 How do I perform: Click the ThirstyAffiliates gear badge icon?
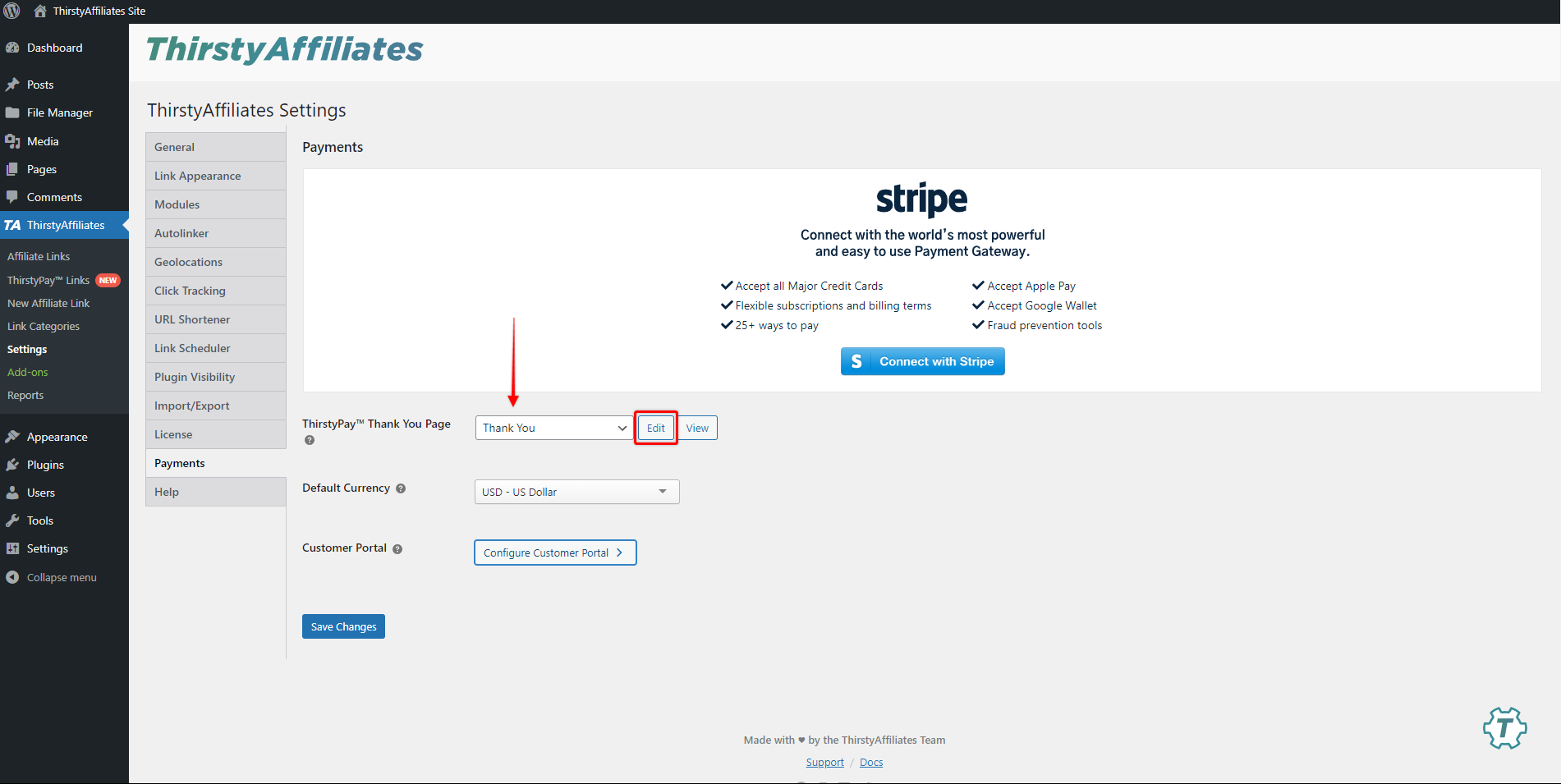(1504, 728)
